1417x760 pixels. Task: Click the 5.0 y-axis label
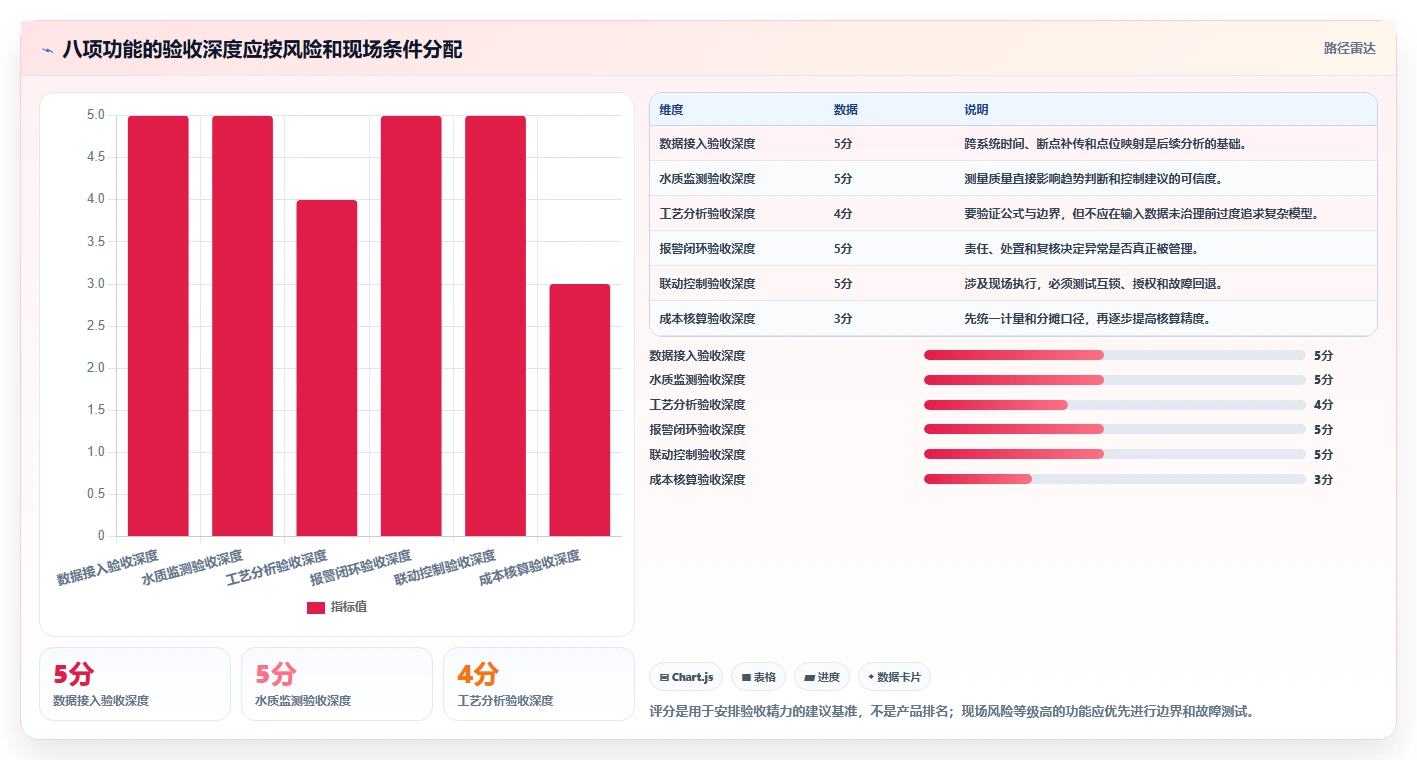pyautogui.click(x=95, y=115)
